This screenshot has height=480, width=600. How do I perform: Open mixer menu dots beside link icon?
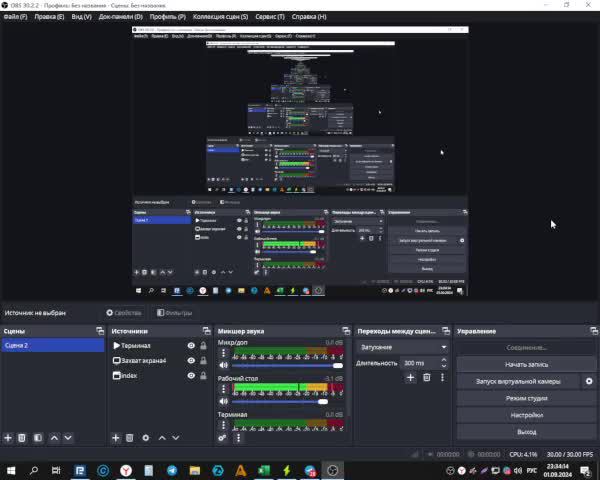tap(238, 438)
